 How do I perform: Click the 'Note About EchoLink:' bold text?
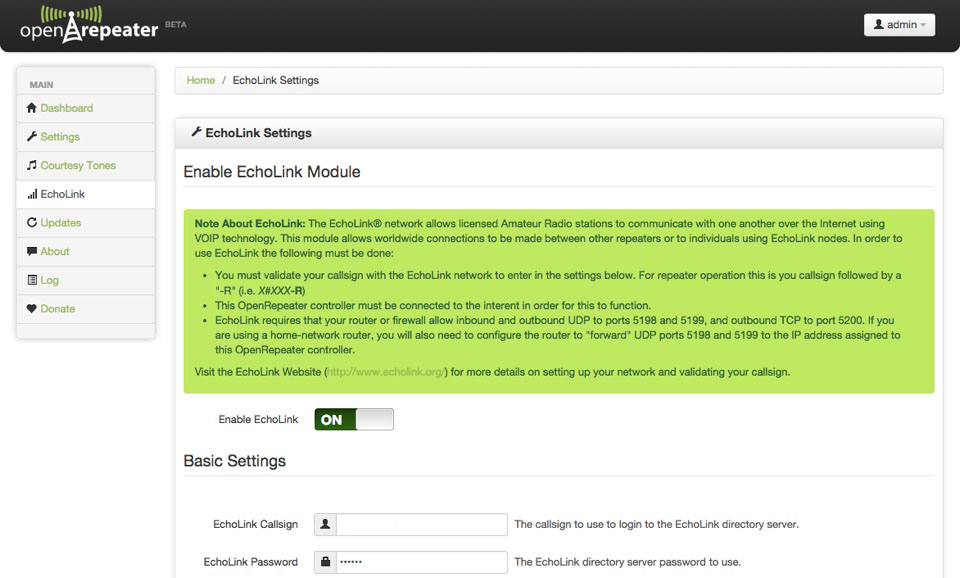(250, 223)
